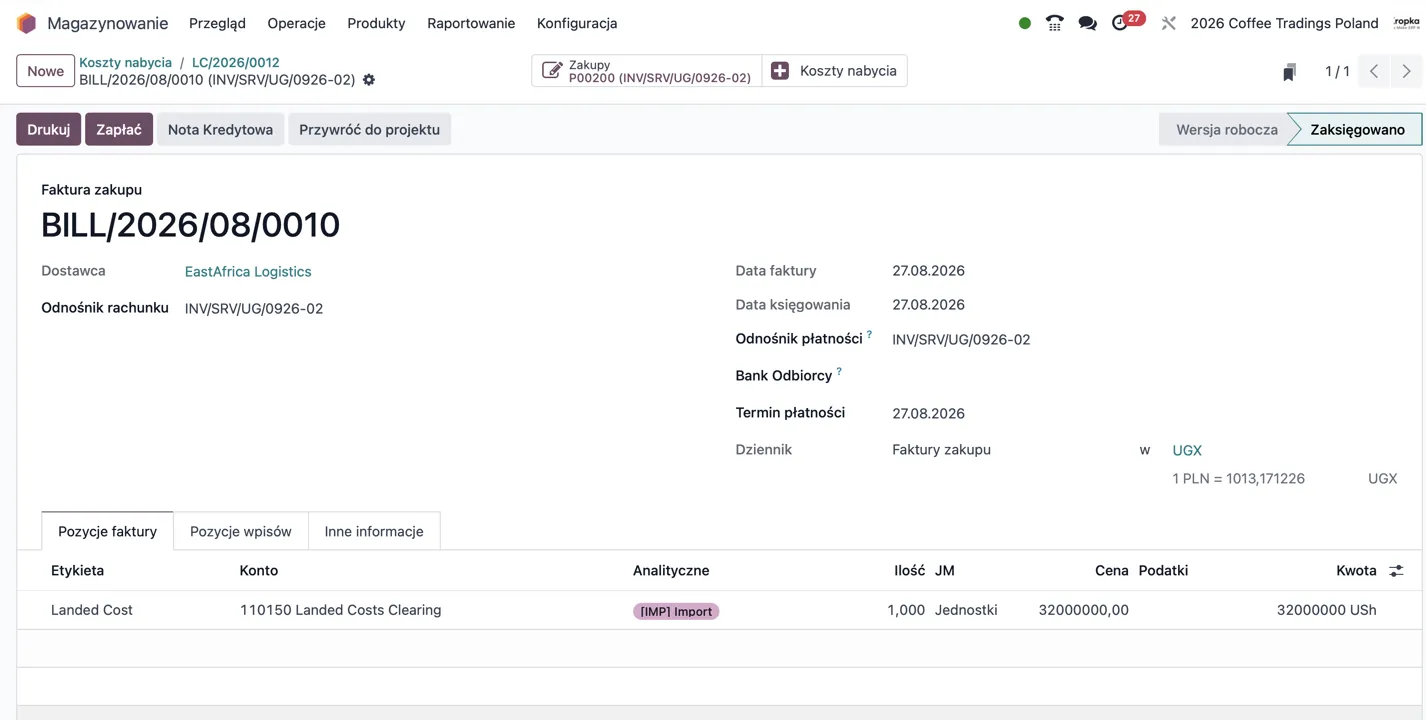This screenshot has width=1427, height=720.
Task: Click the 110150 Landed Costs Clearing cell
Action: 340,610
